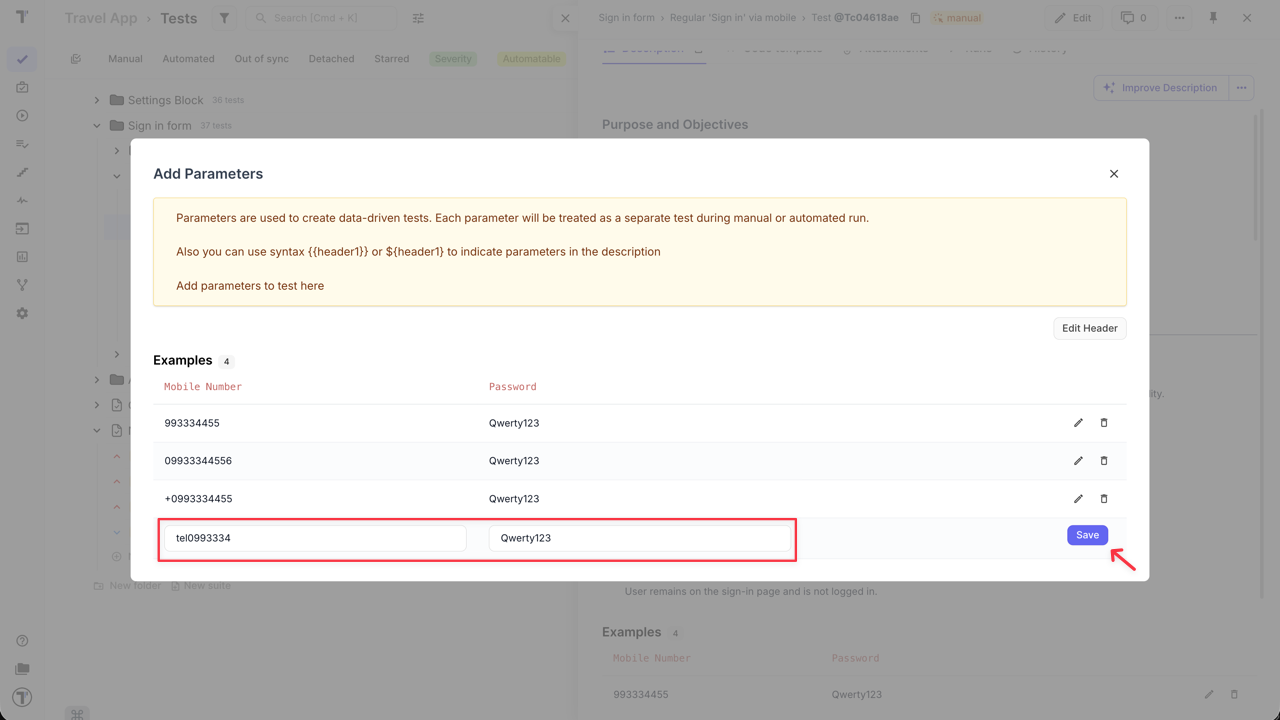Image resolution: width=1280 pixels, height=720 pixels.
Task: Select the Tests checkmark icon in the sidebar
Action: [22, 58]
